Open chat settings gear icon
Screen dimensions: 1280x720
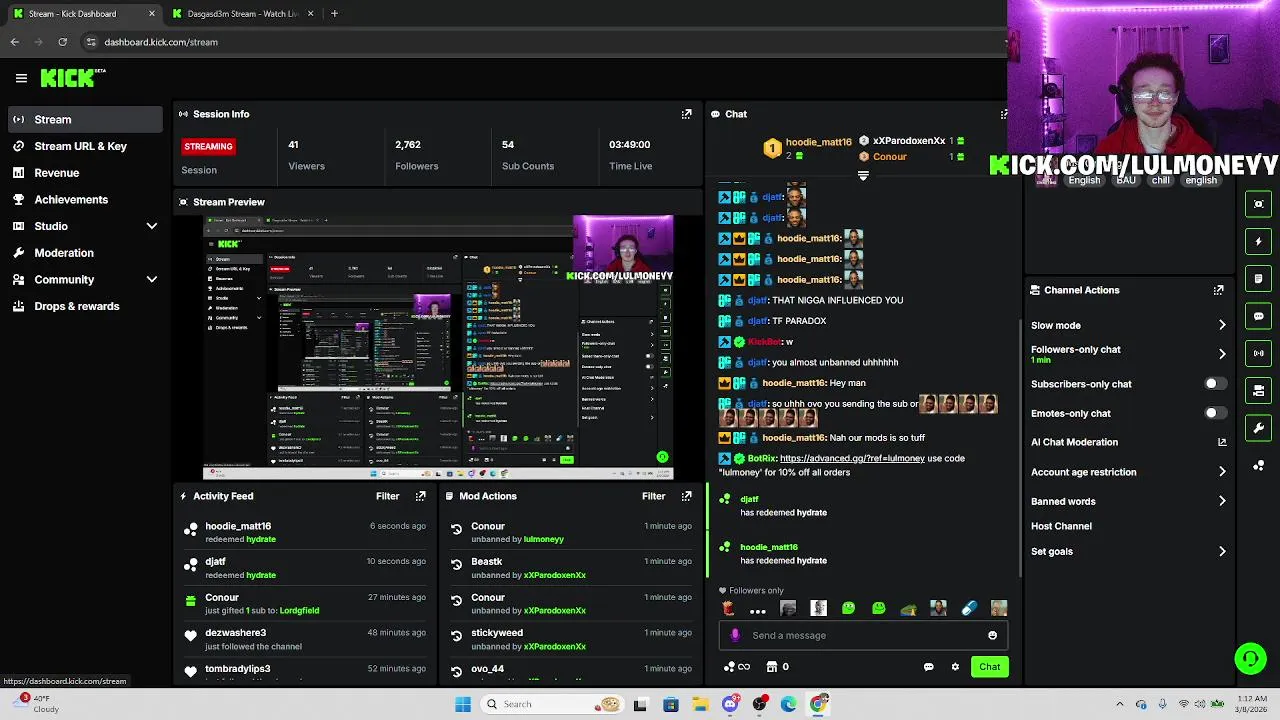[955, 667]
